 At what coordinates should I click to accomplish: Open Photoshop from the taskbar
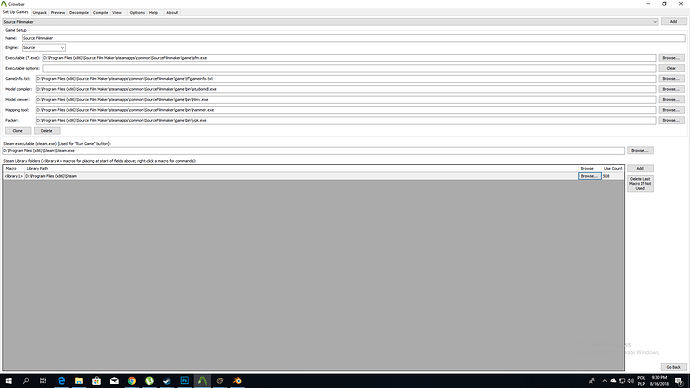184,381
